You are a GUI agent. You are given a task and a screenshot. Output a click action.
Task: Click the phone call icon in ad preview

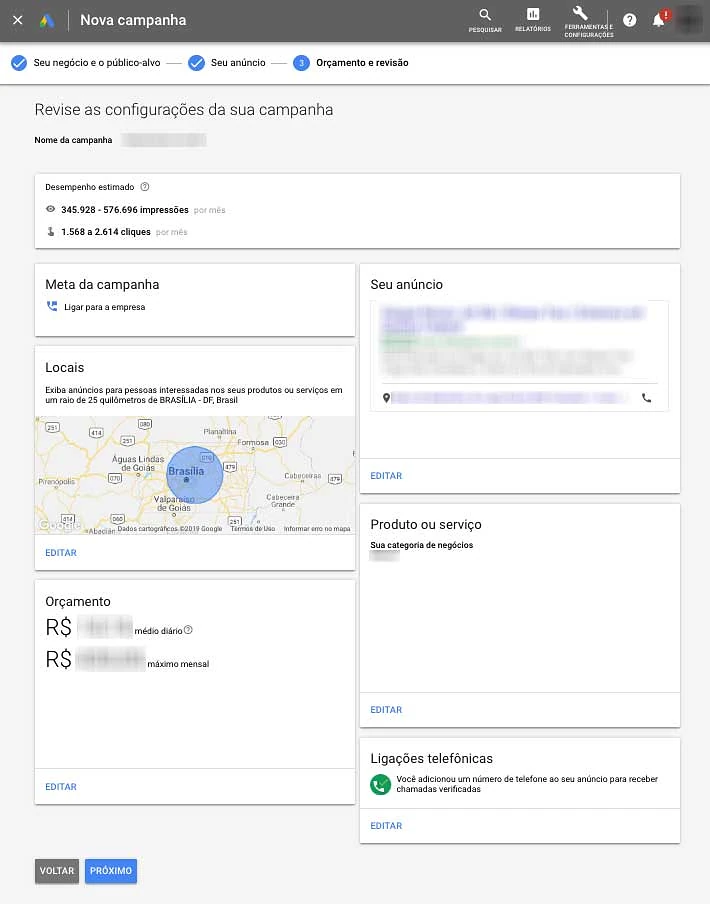click(647, 398)
